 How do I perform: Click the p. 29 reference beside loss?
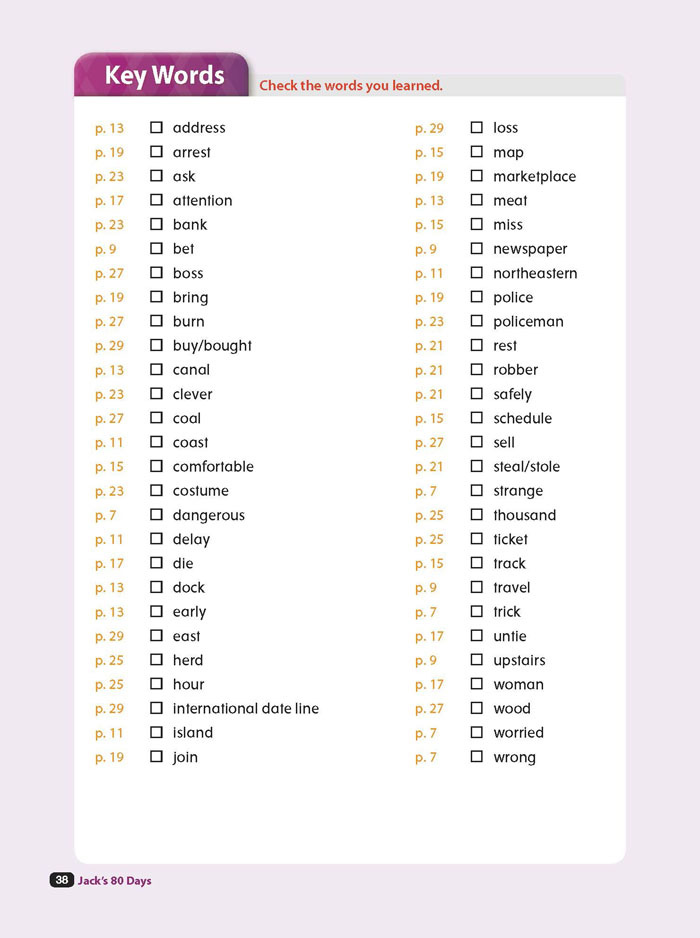point(429,128)
